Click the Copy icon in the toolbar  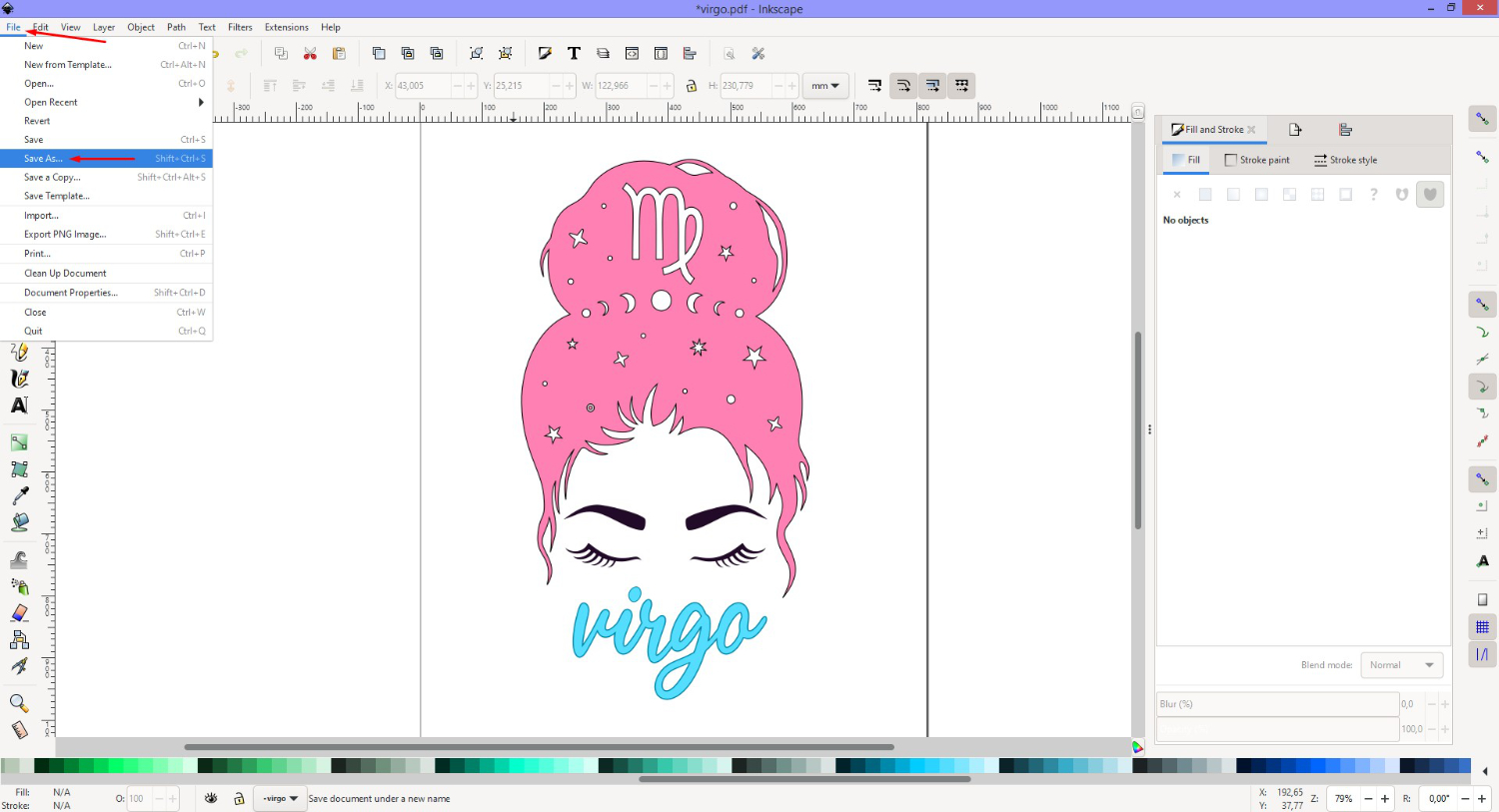pyautogui.click(x=281, y=54)
